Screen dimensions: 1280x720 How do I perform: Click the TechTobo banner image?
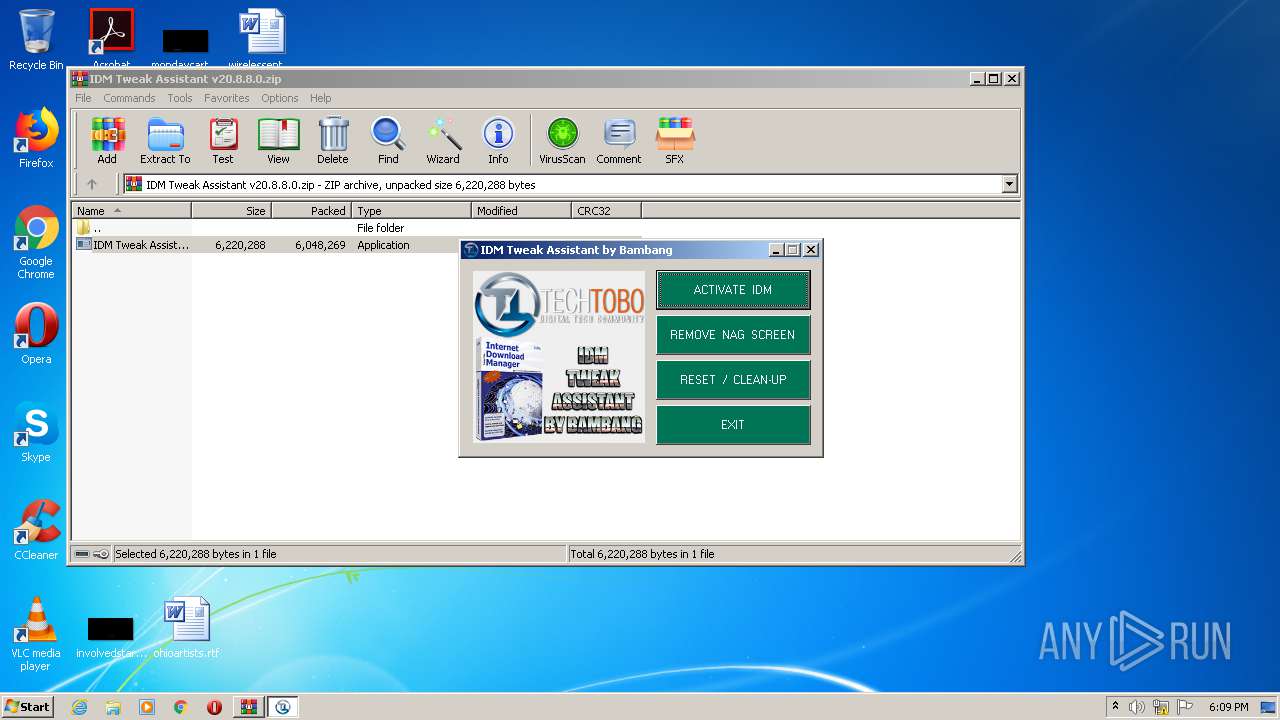point(559,357)
